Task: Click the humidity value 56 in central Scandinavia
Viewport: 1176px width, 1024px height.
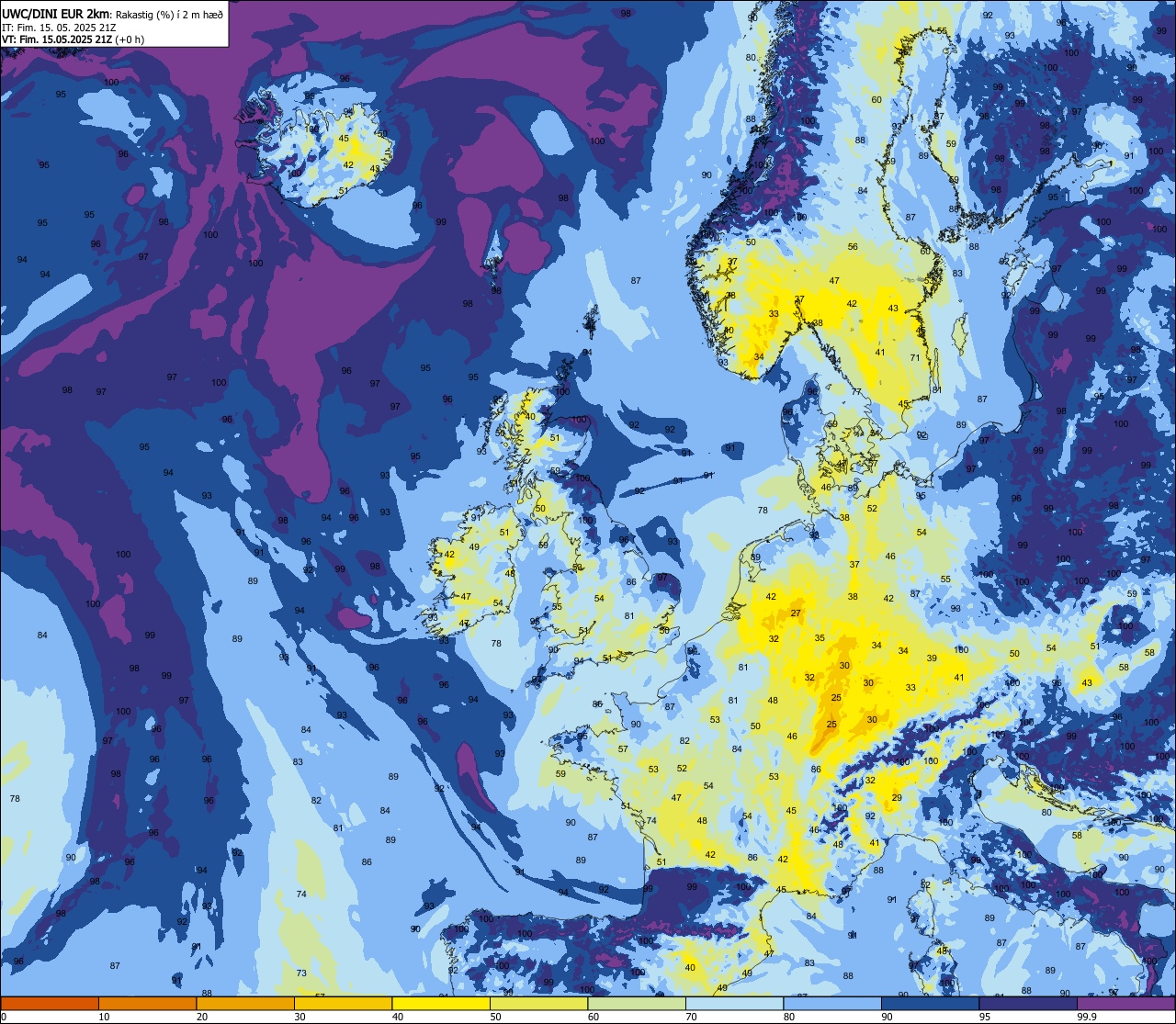Action: [x=853, y=246]
